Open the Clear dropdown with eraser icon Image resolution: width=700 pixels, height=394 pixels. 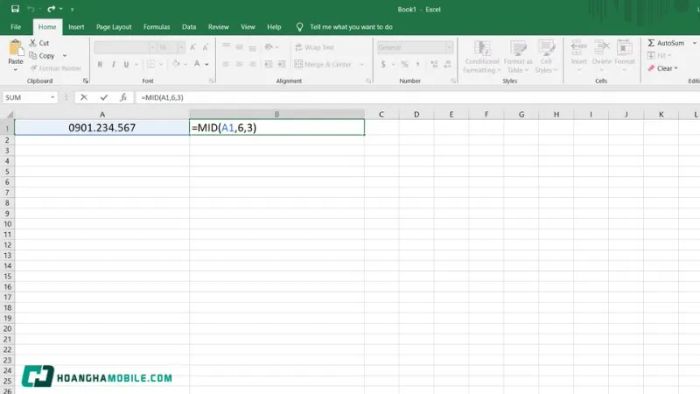pos(663,68)
